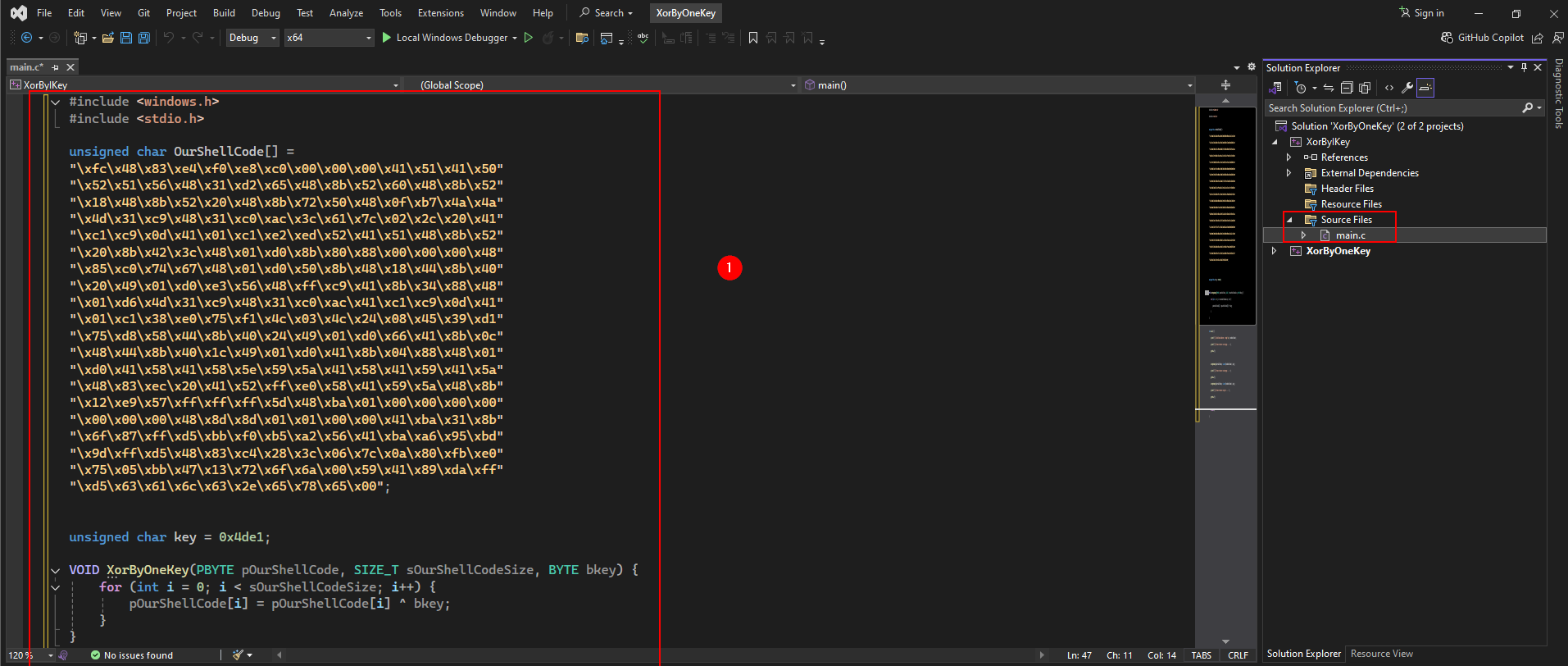Switch views icon in Solution Explorer toolbar

point(1276,88)
